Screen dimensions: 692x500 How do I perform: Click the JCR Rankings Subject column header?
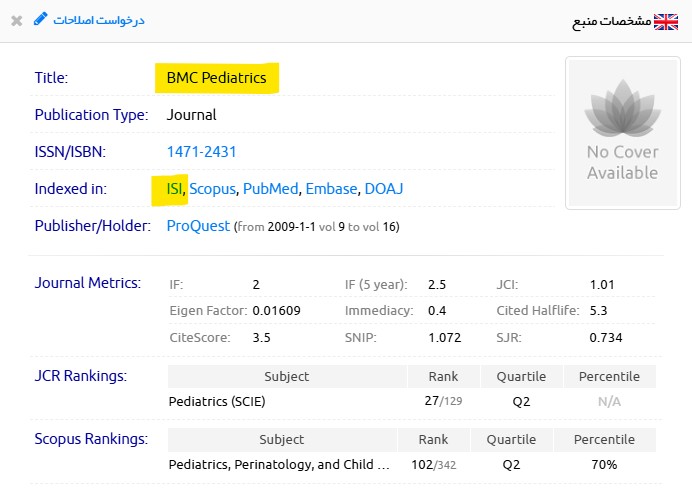(x=286, y=377)
